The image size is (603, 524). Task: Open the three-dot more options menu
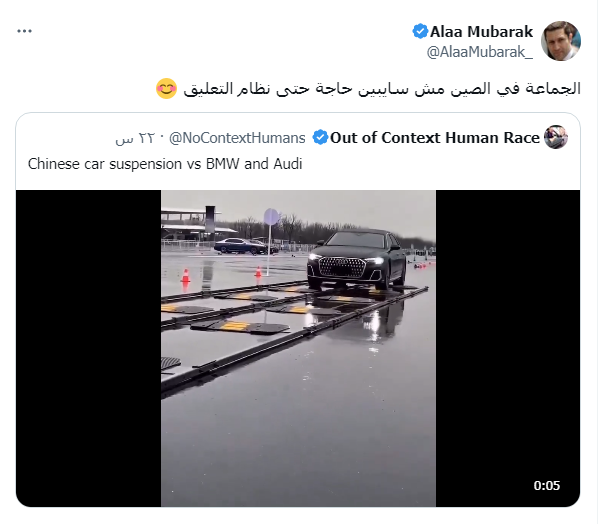(x=24, y=31)
